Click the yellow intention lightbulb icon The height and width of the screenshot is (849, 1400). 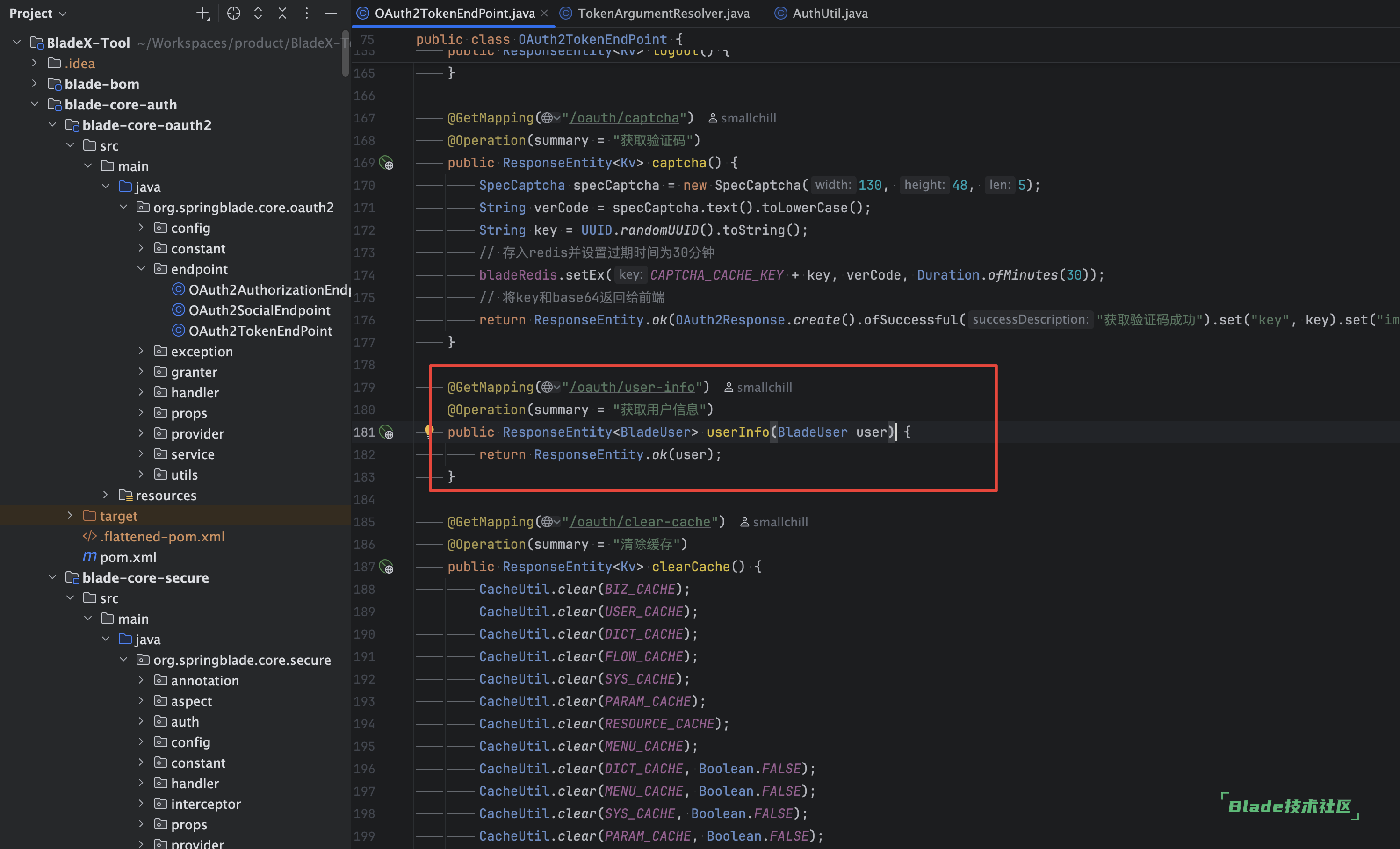click(x=429, y=431)
